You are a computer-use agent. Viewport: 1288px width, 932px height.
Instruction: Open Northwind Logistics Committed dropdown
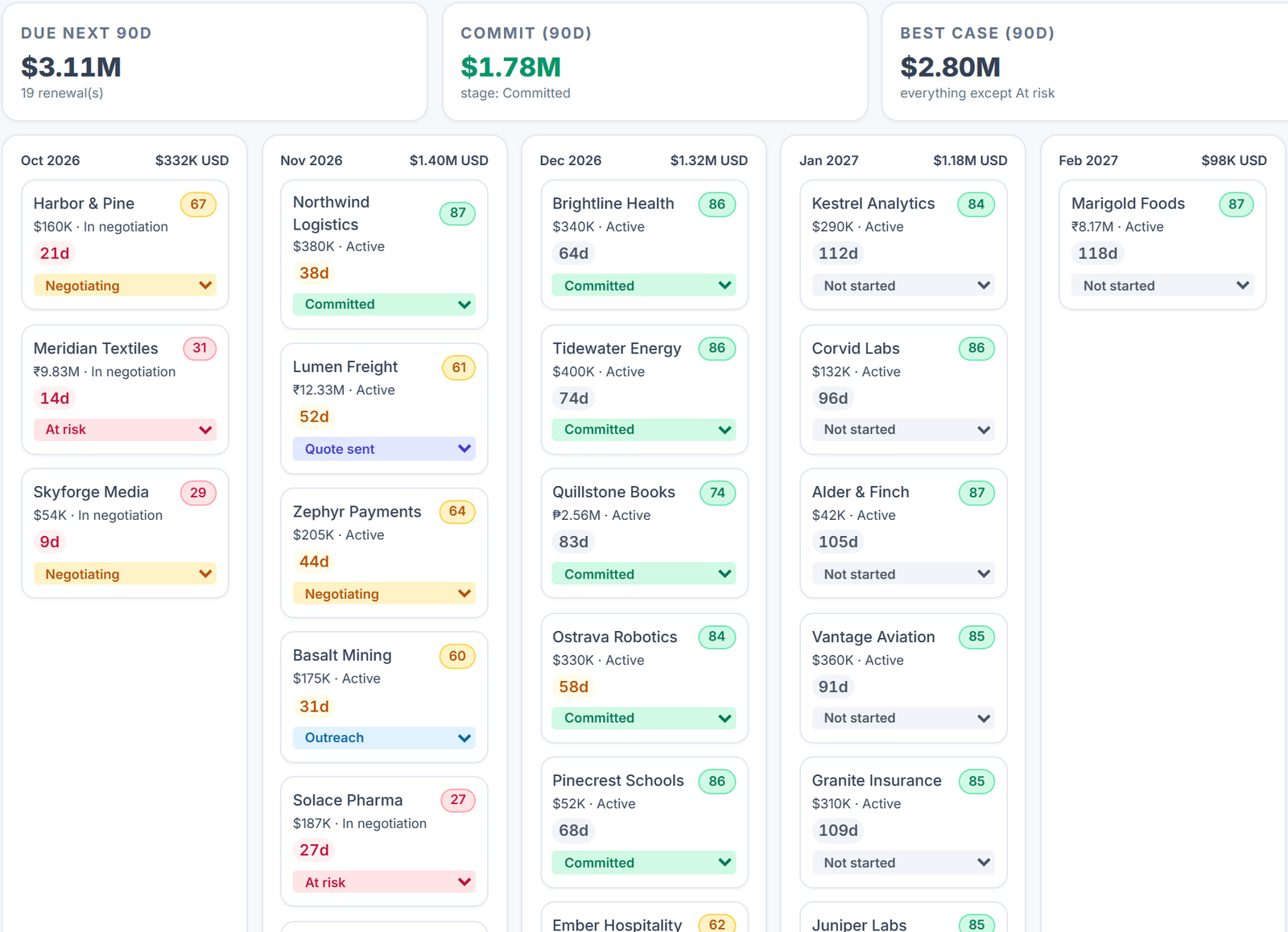point(384,304)
